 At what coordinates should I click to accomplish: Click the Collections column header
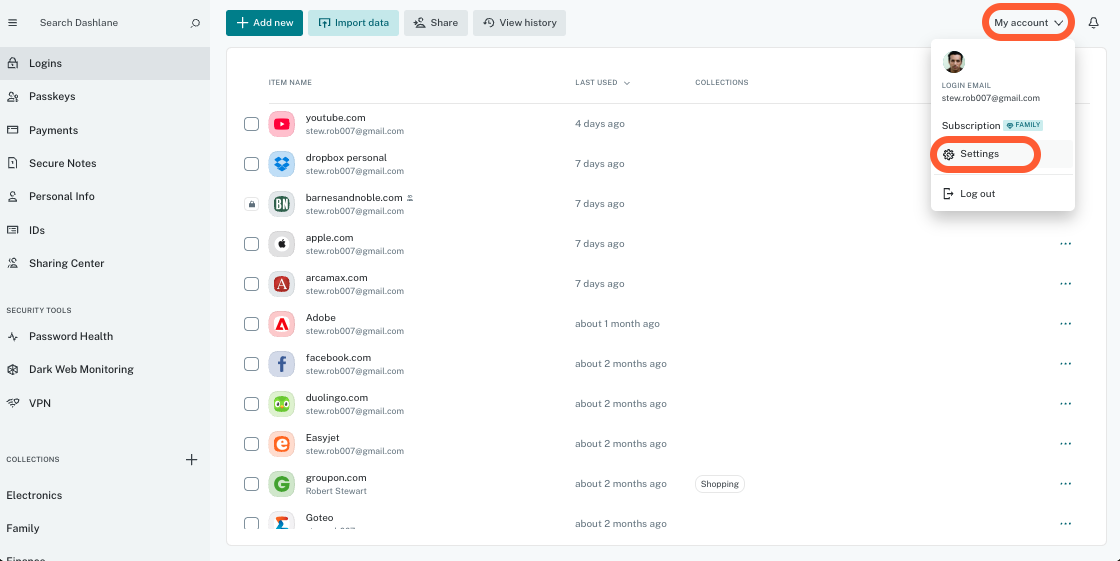[x=721, y=83]
